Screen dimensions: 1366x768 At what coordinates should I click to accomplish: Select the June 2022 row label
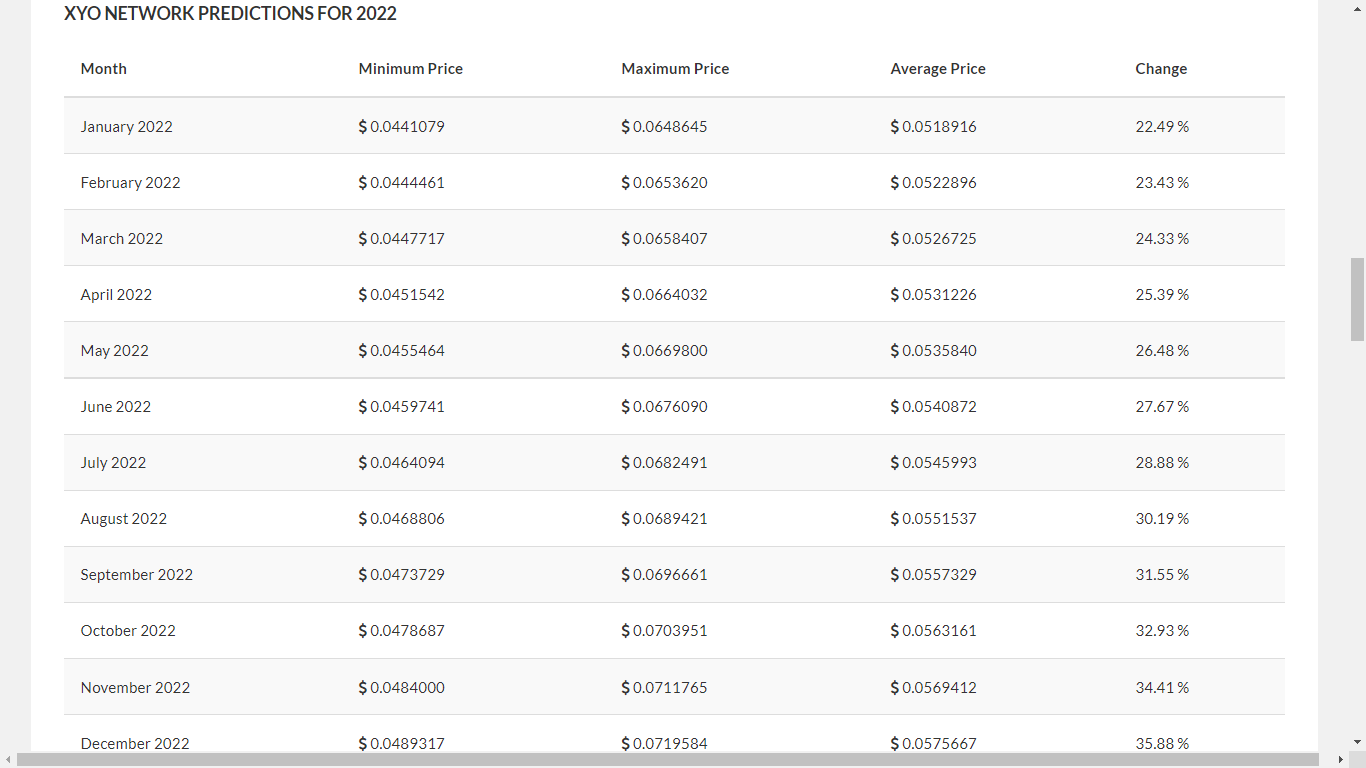coord(116,407)
